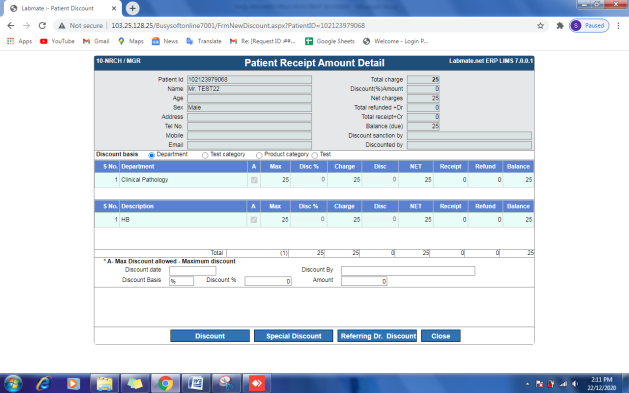Click the HB row Disc % field
629x393 pixels.
308,219
